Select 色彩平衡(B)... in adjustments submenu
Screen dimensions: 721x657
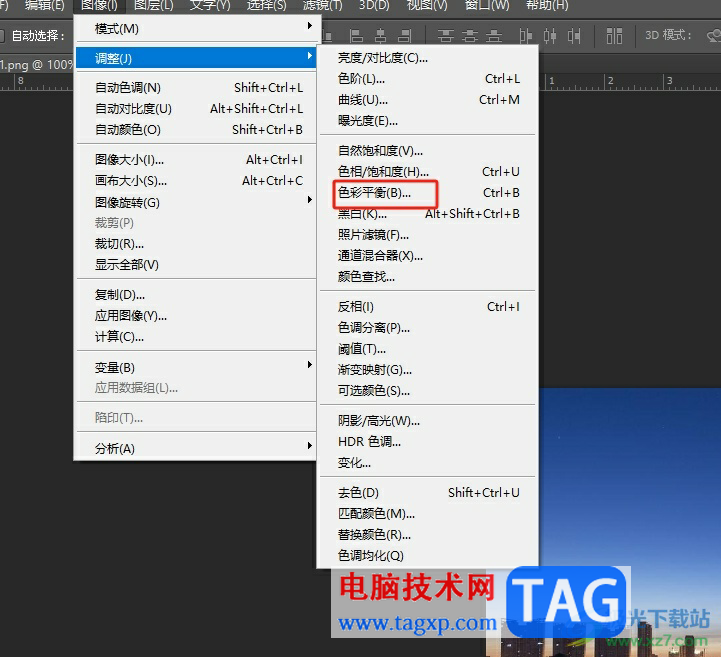[428, 193]
